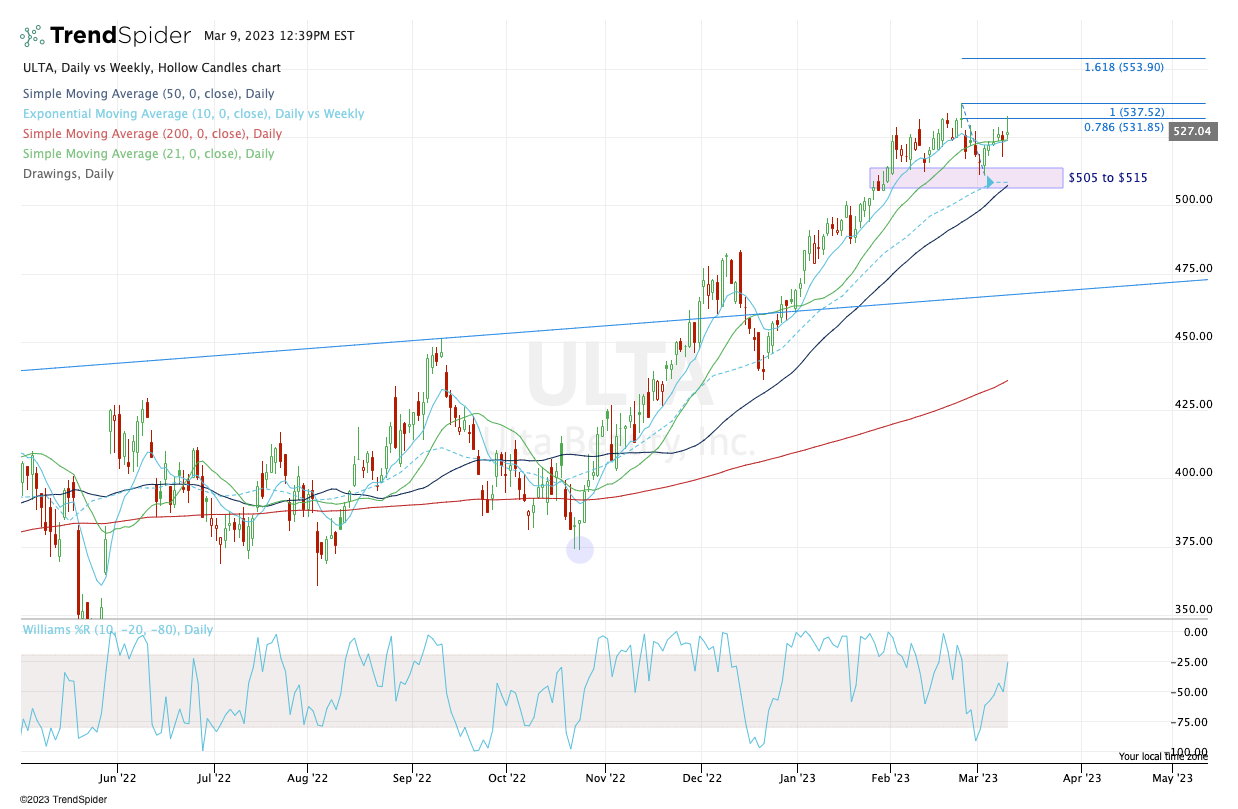Image resolution: width=1238 pixels, height=809 pixels.
Task: Click the blue circle marking the October low
Action: [x=580, y=549]
